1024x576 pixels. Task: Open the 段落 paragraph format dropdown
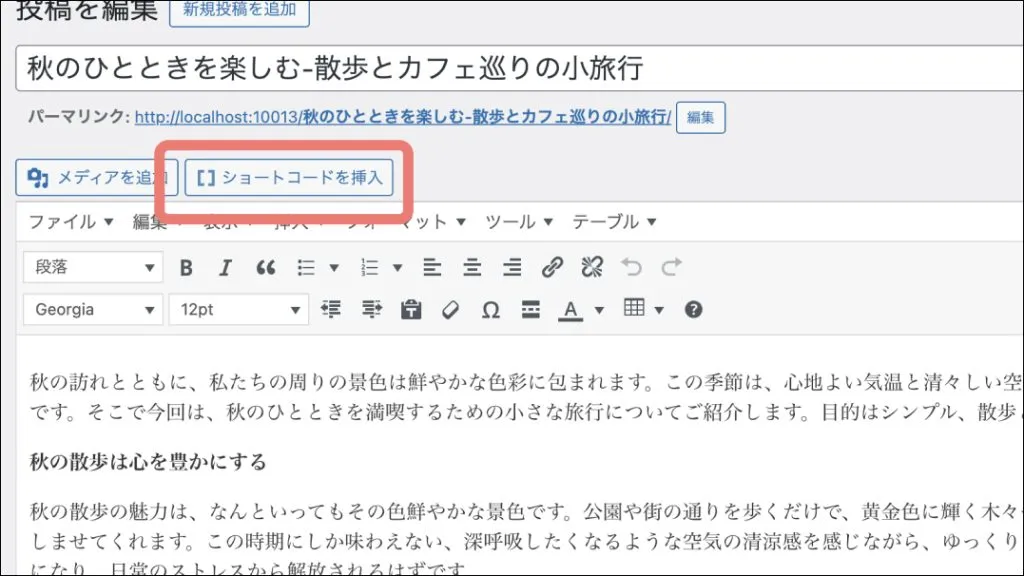pos(93,268)
